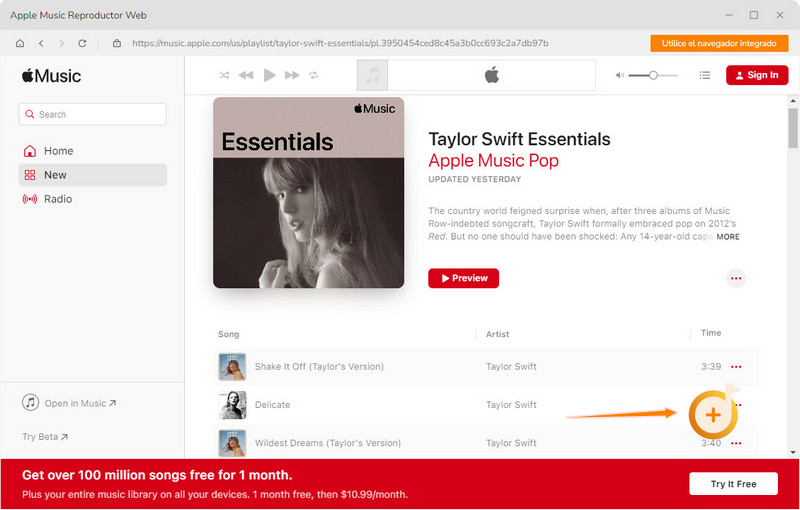Open the Apple Music Pop curator link

click(493, 160)
